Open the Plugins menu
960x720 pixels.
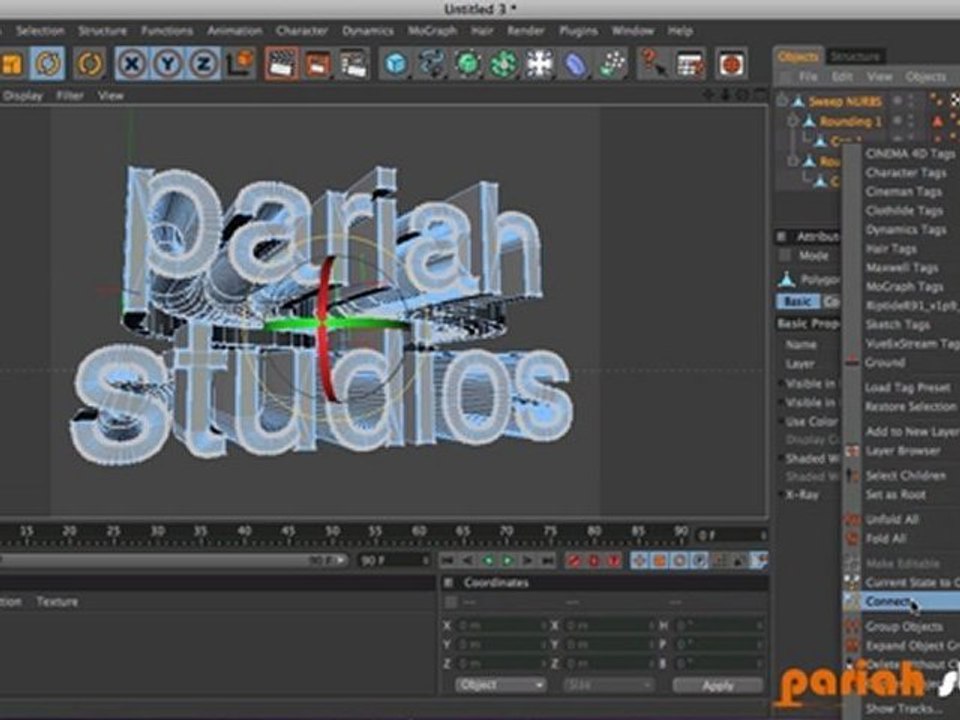click(578, 31)
